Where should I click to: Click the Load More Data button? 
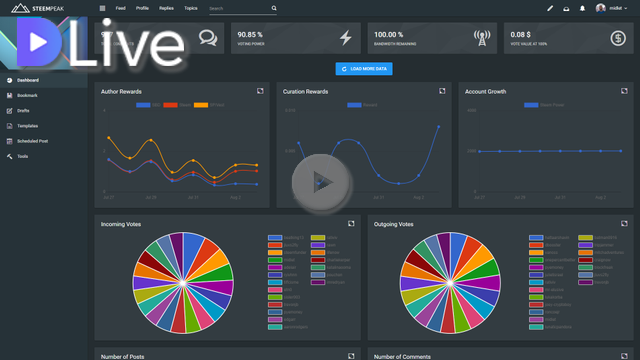click(x=364, y=69)
